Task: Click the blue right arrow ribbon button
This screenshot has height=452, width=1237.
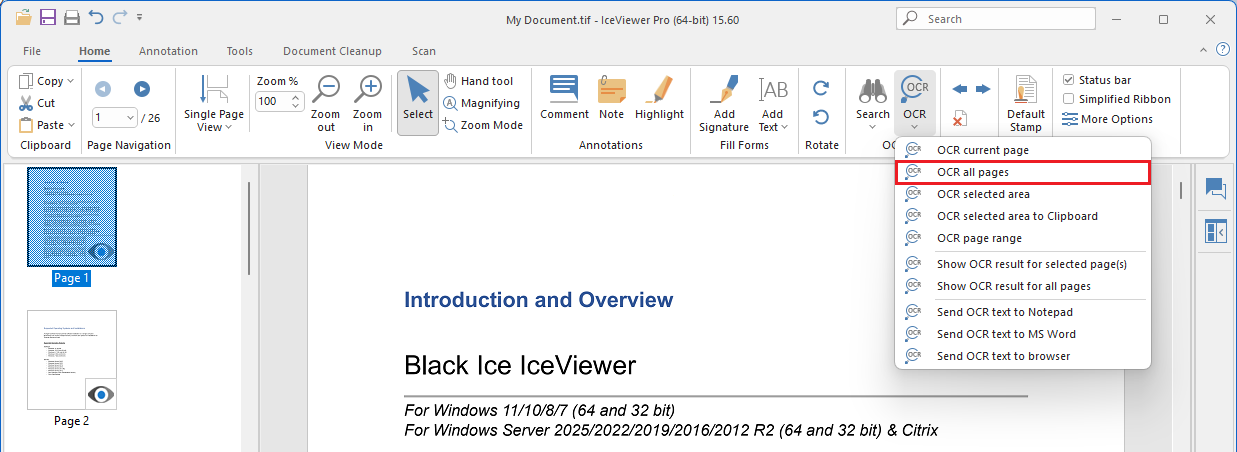Action: point(982,89)
